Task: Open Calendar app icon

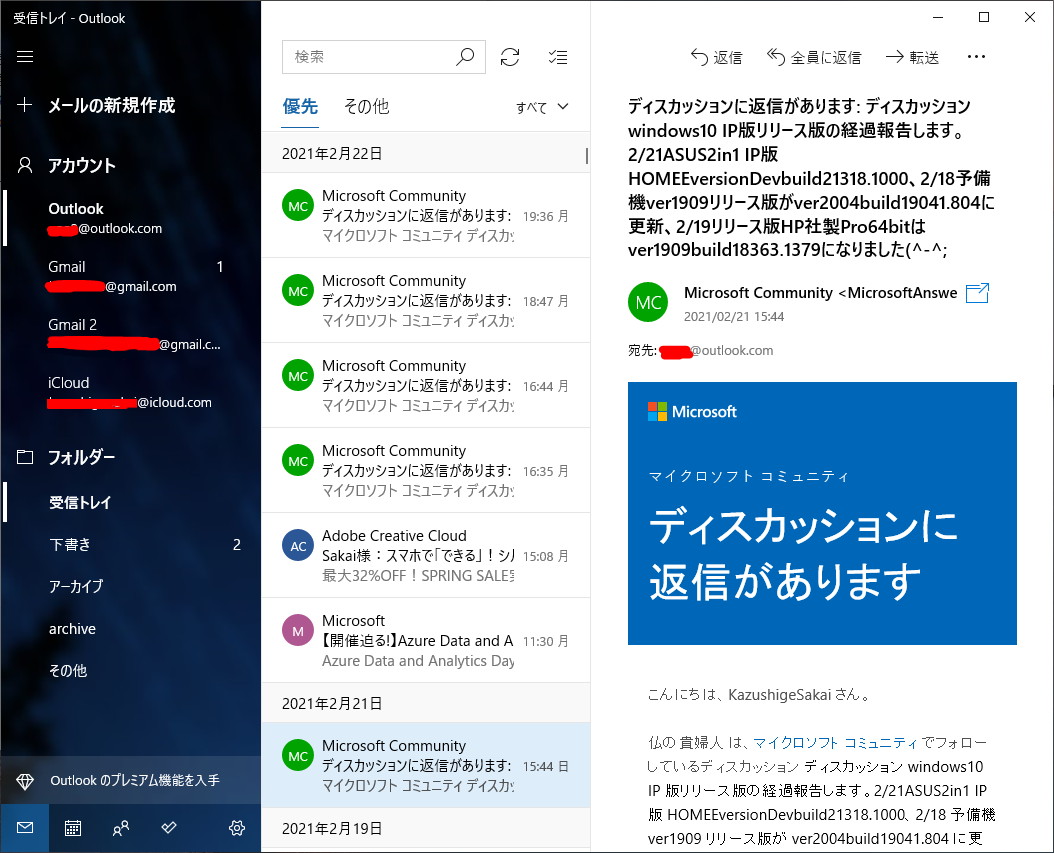Action: point(73,827)
